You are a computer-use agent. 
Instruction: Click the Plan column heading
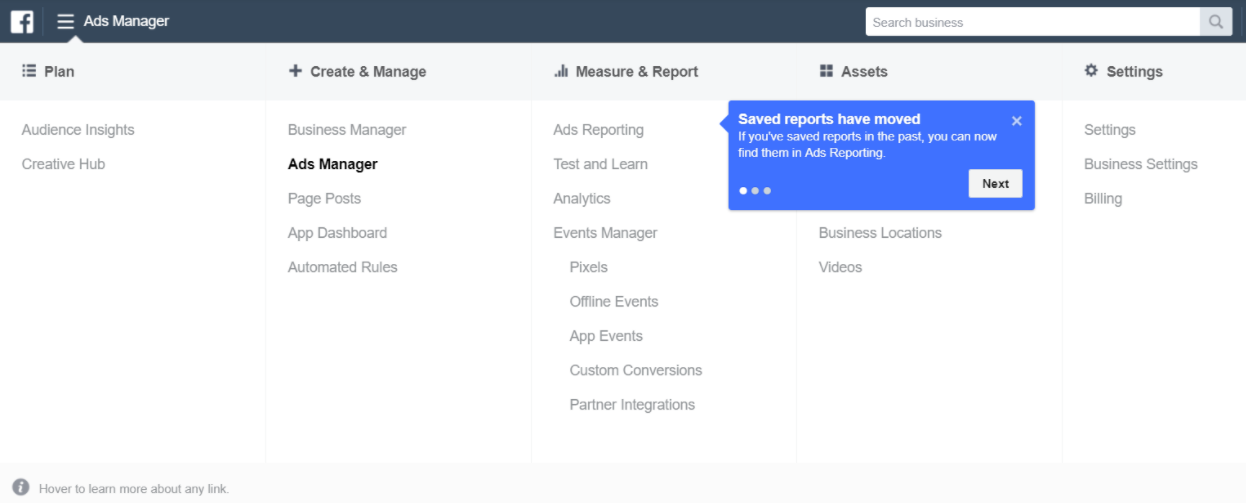59,72
